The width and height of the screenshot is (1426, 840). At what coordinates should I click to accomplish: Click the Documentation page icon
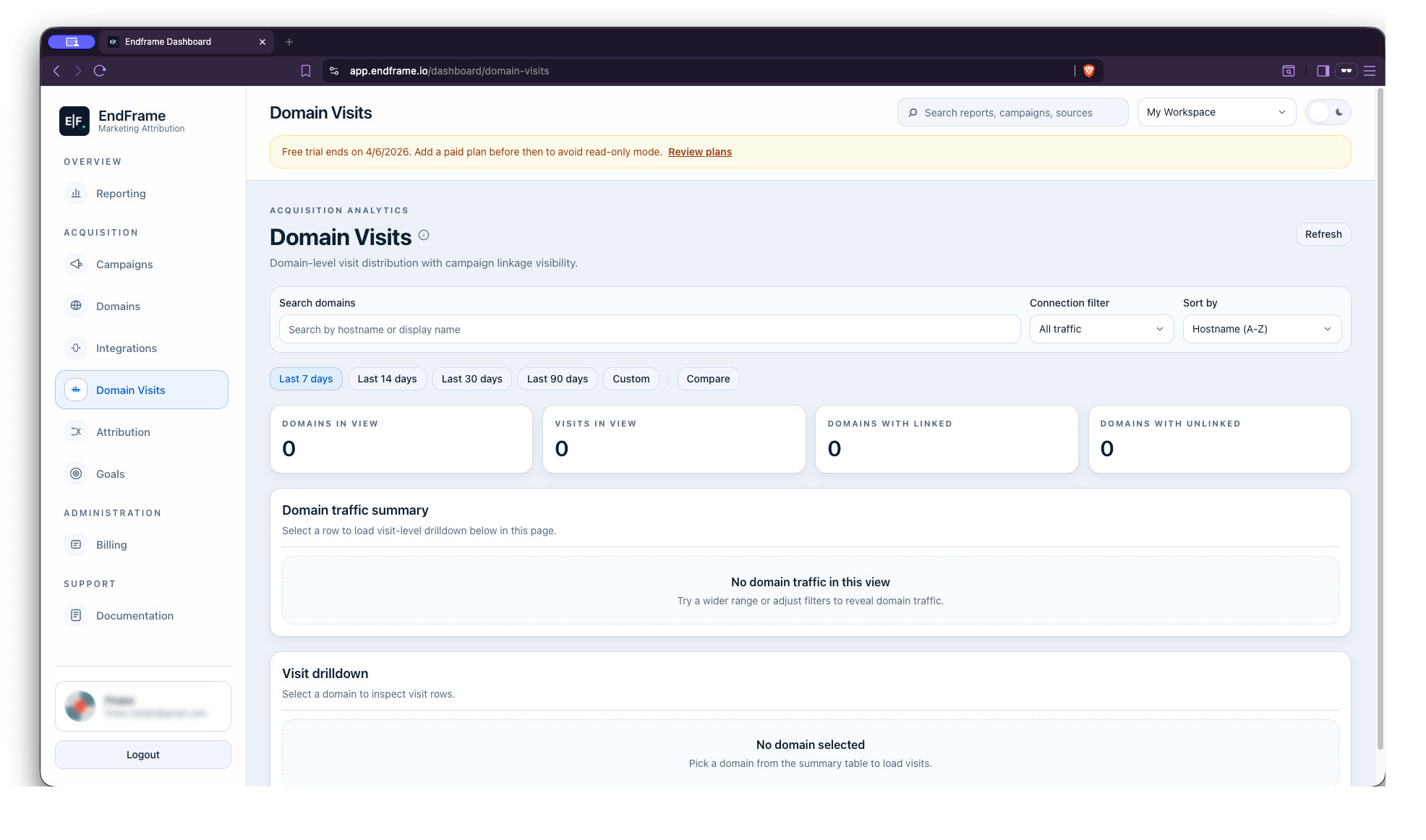(x=76, y=615)
